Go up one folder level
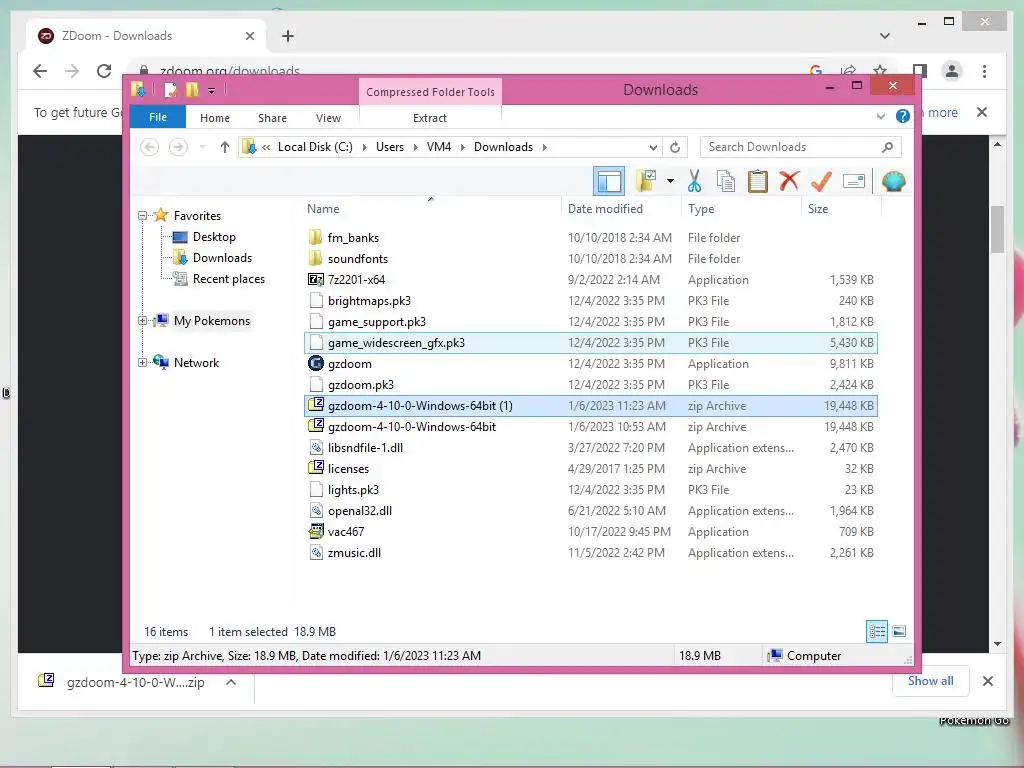This screenshot has height=768, width=1024. point(225,147)
